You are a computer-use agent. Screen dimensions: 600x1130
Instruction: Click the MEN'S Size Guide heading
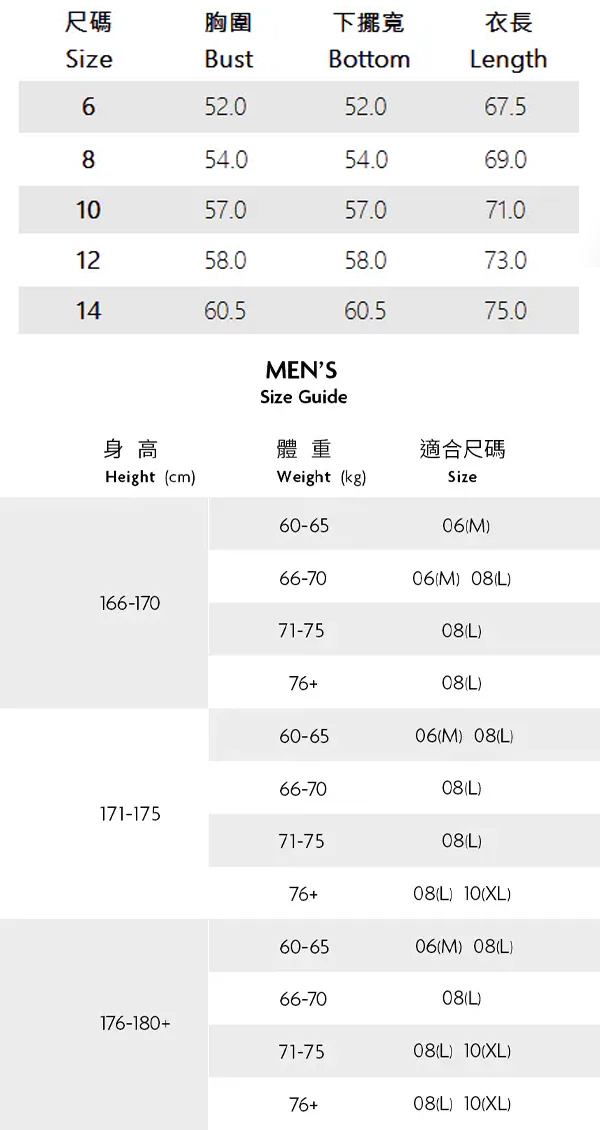coord(303,383)
